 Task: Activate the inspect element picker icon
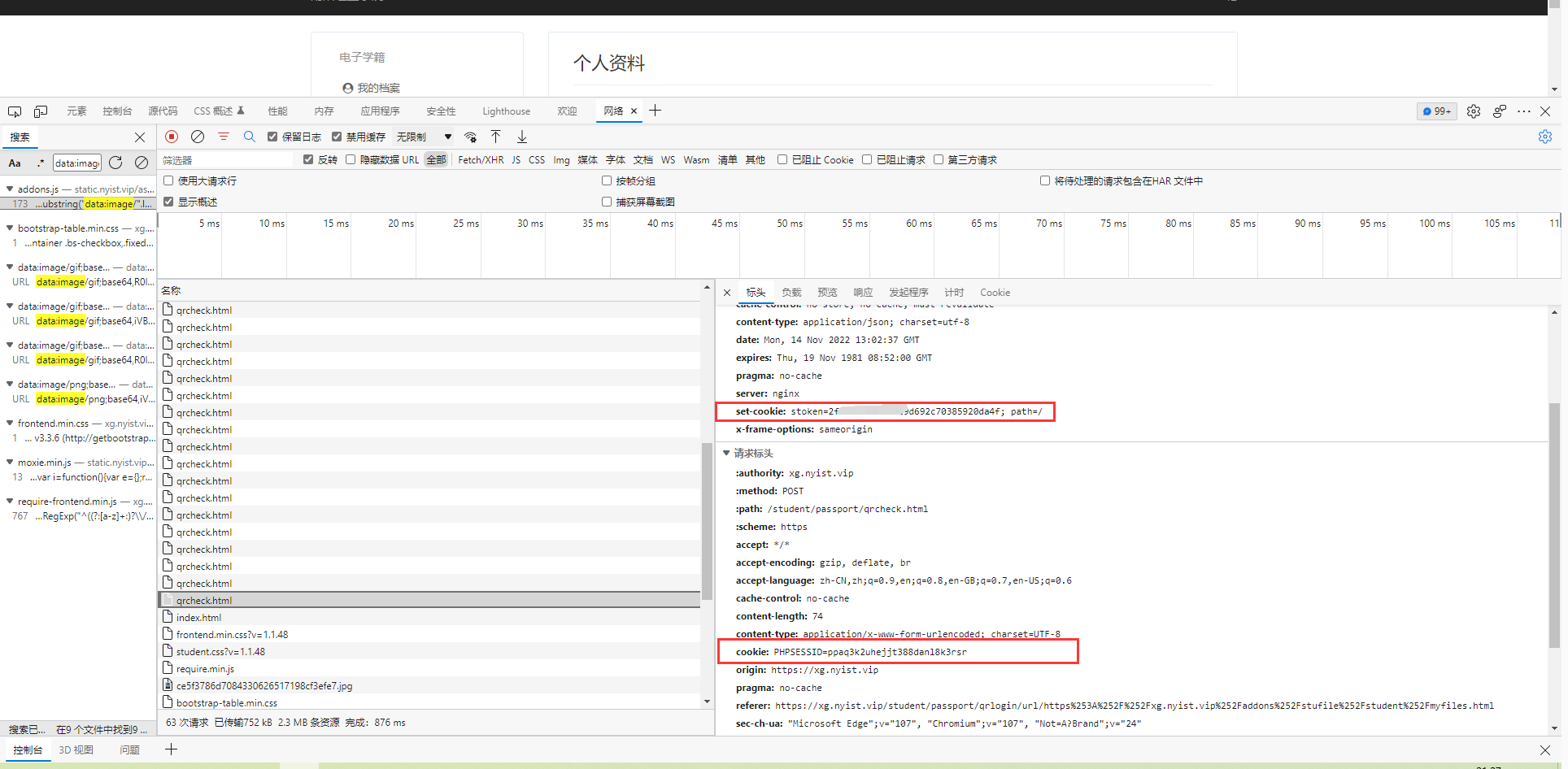15,111
